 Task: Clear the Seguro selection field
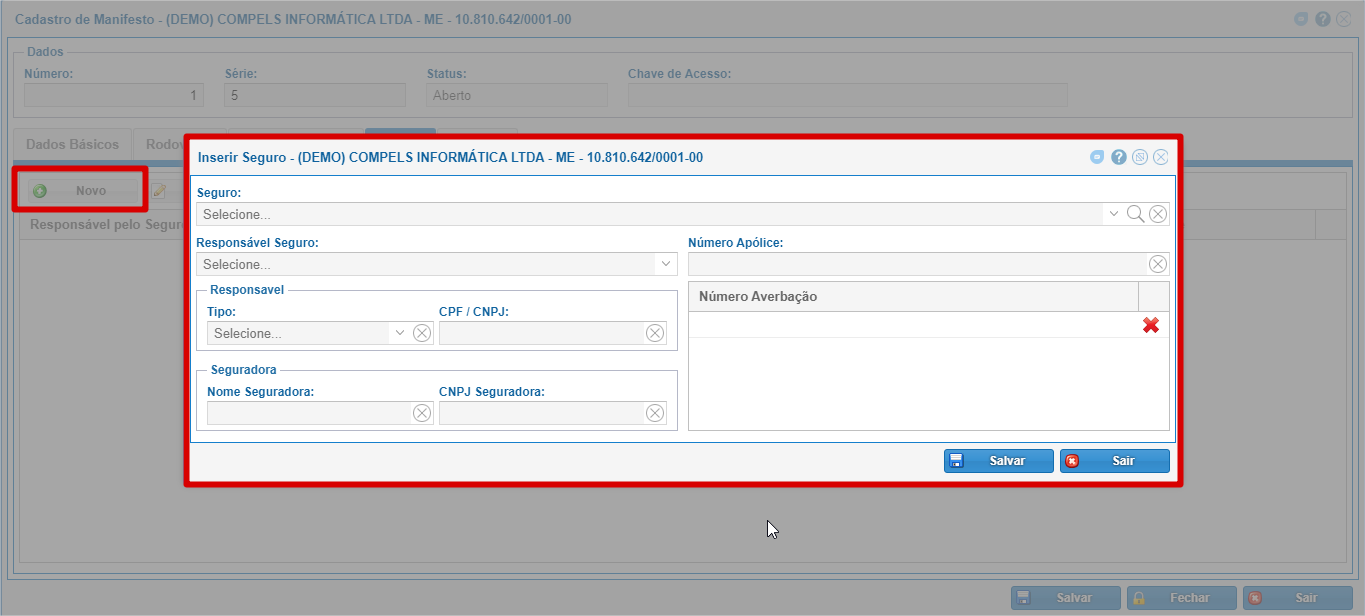tap(1158, 214)
